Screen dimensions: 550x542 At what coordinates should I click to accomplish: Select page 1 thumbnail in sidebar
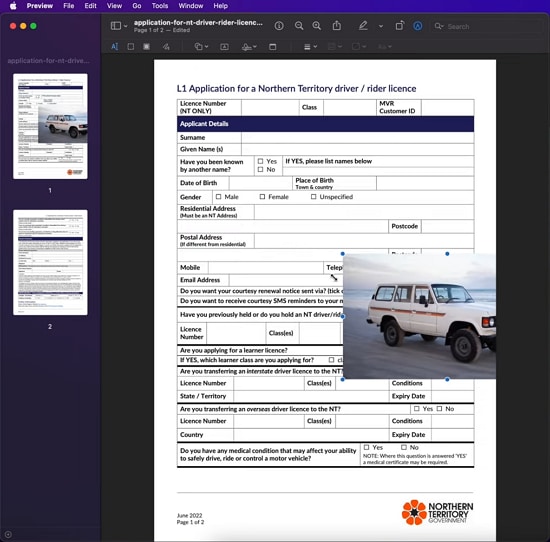50,126
